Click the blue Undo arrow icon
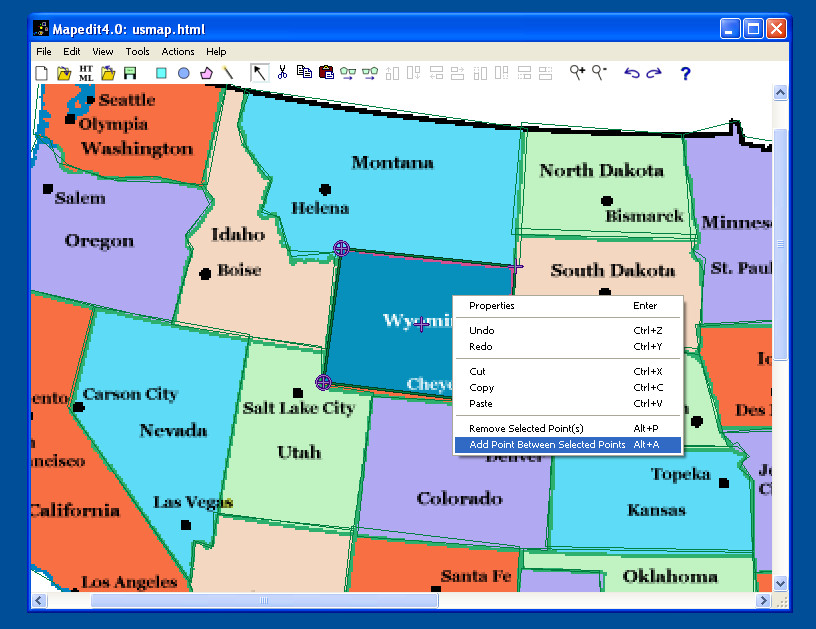This screenshot has height=629, width=816. pyautogui.click(x=631, y=73)
